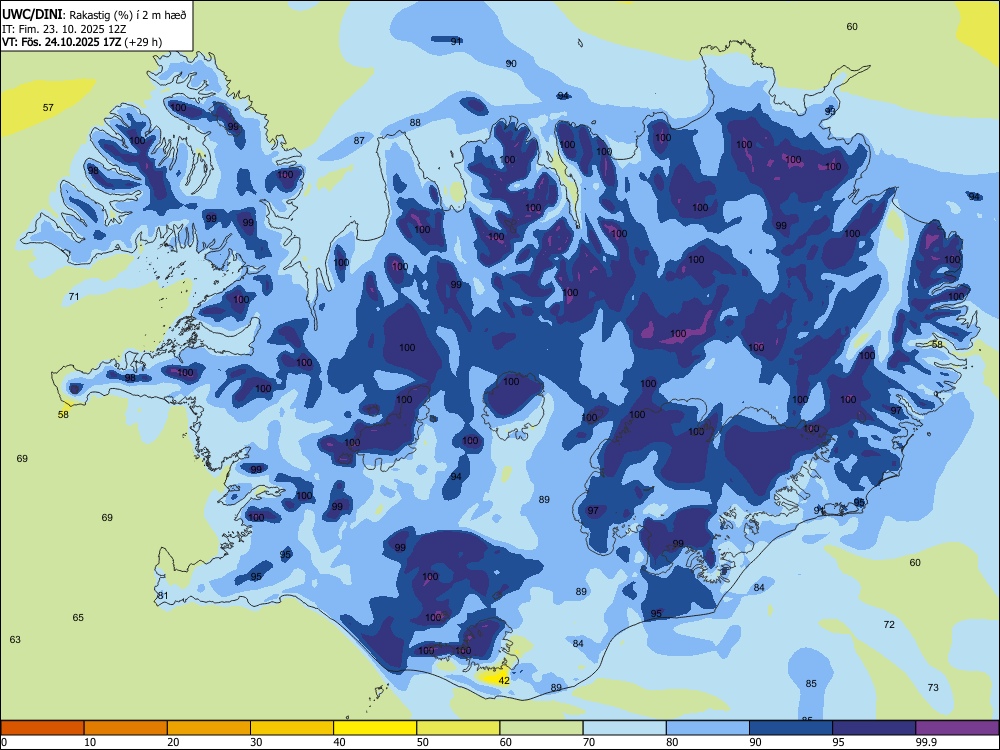Select the '90' value off the north coast

pyautogui.click(x=511, y=64)
